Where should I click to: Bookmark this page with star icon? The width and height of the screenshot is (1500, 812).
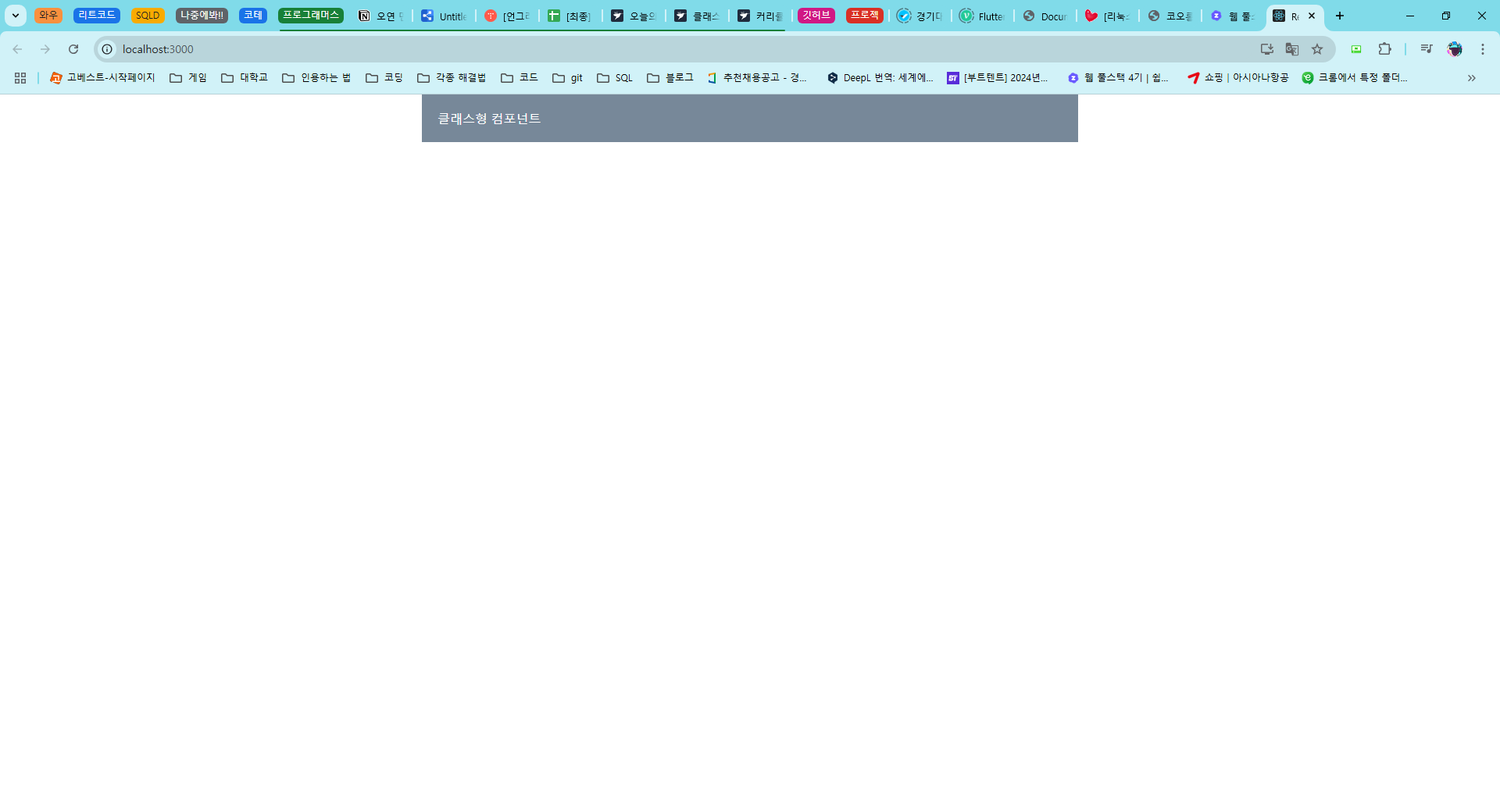tap(1317, 49)
